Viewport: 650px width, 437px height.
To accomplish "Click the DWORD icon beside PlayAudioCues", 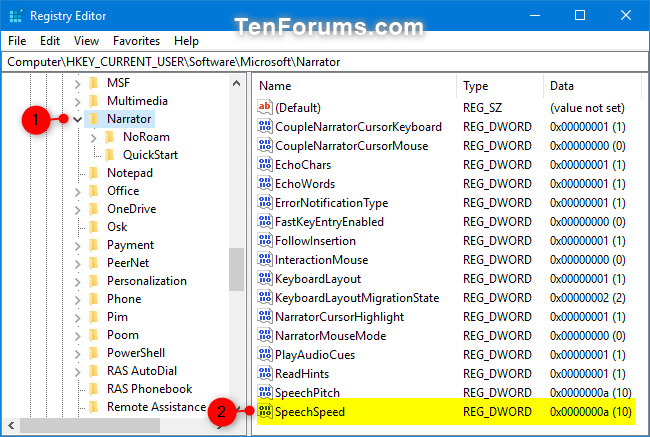I will [265, 354].
